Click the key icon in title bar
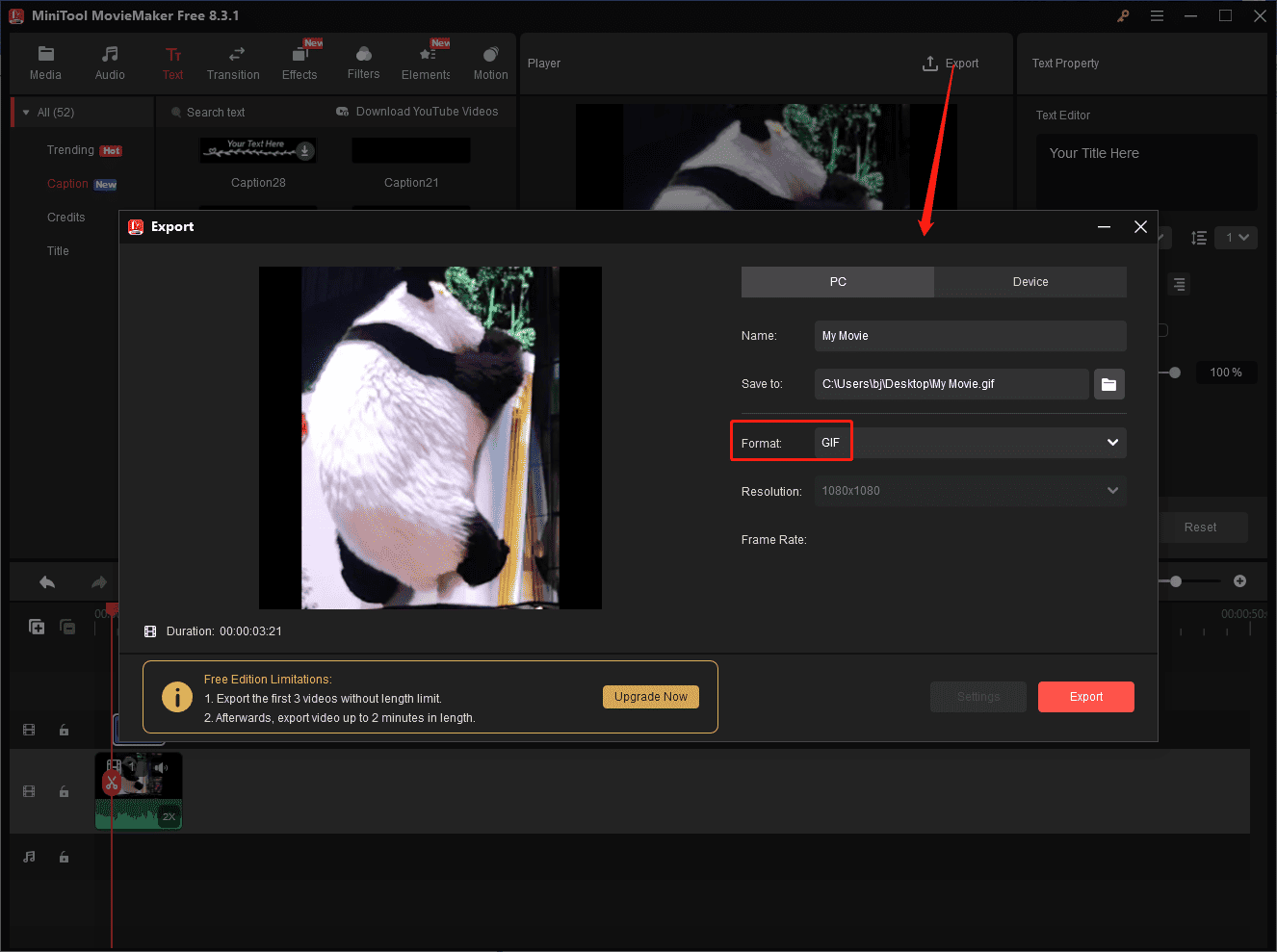This screenshot has height=952, width=1277. 1123,15
